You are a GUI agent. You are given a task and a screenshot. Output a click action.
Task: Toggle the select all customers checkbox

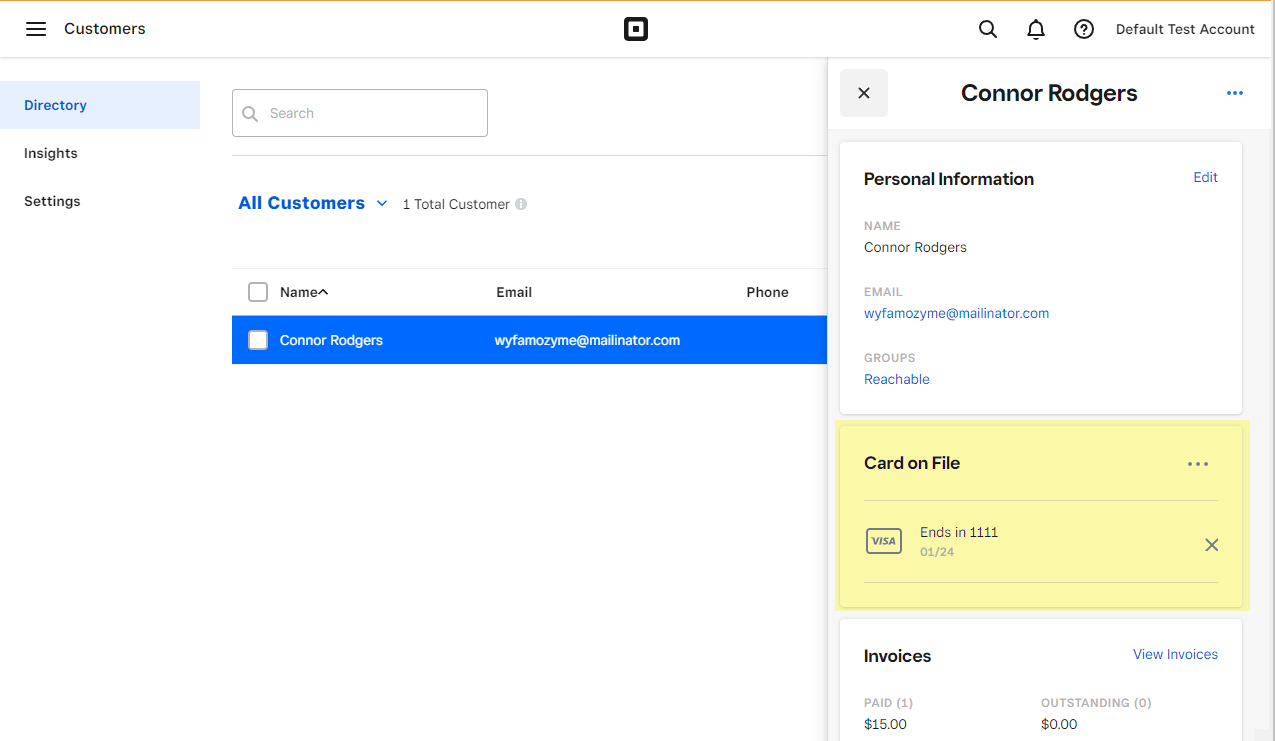coord(258,292)
